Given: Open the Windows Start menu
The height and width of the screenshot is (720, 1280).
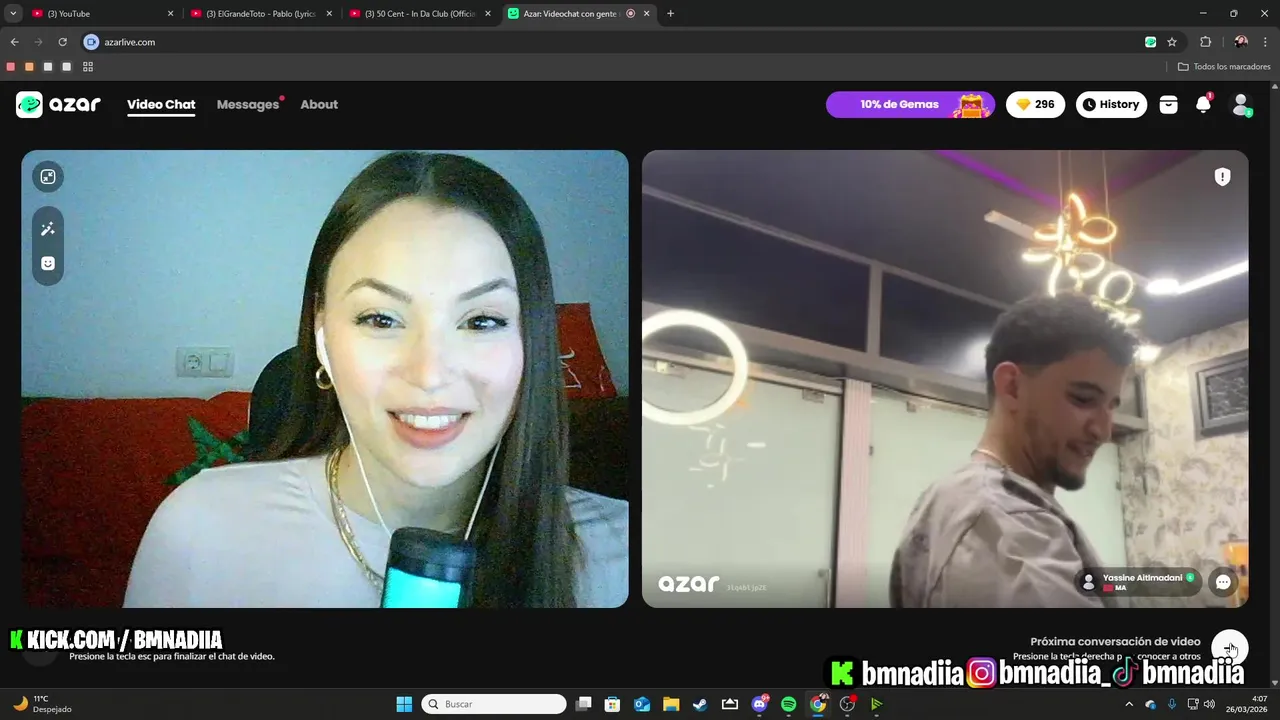Looking at the screenshot, I should tap(404, 704).
